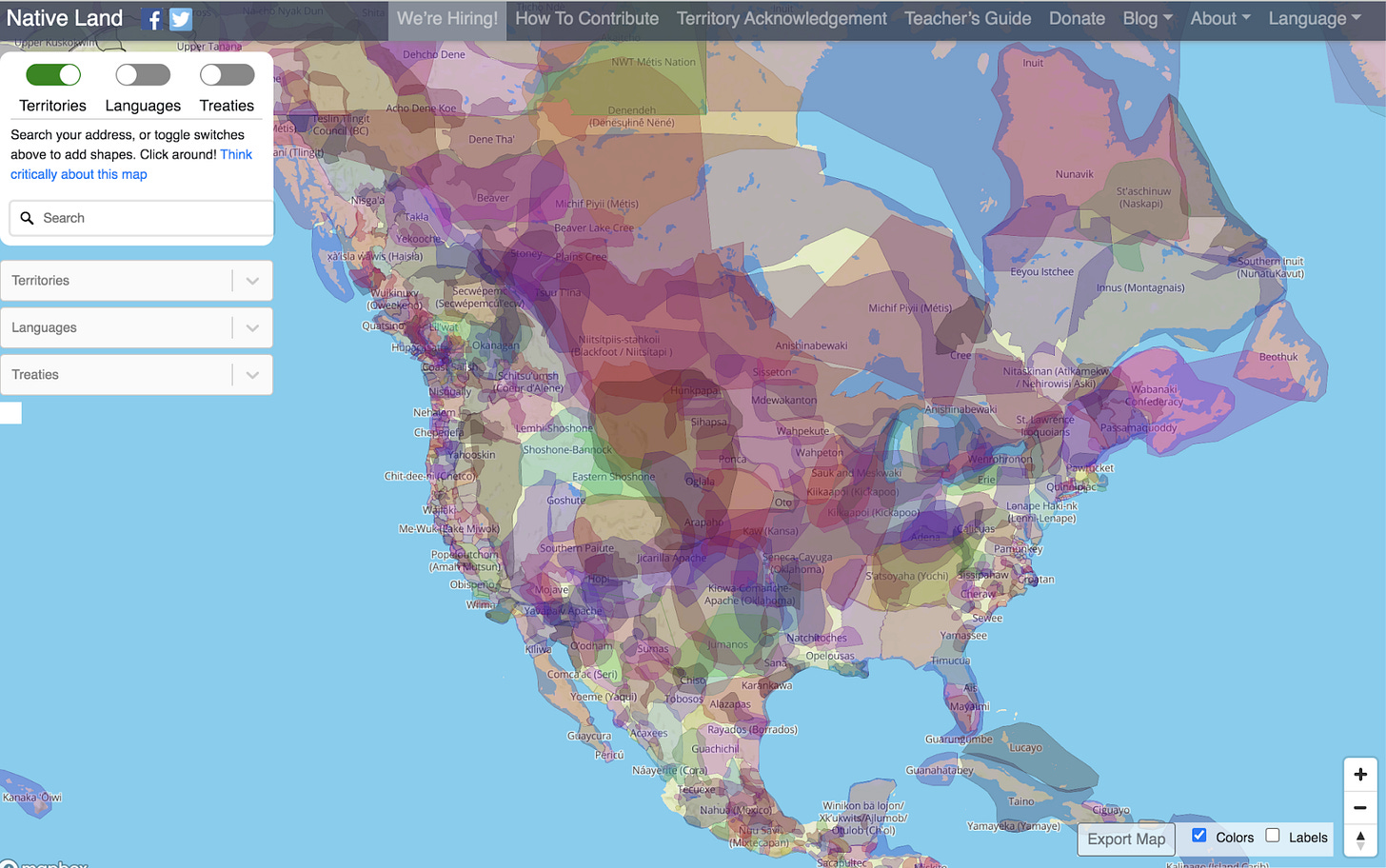Select the Yoeme (Yaqui) label
The height and width of the screenshot is (868, 1386).
603,697
